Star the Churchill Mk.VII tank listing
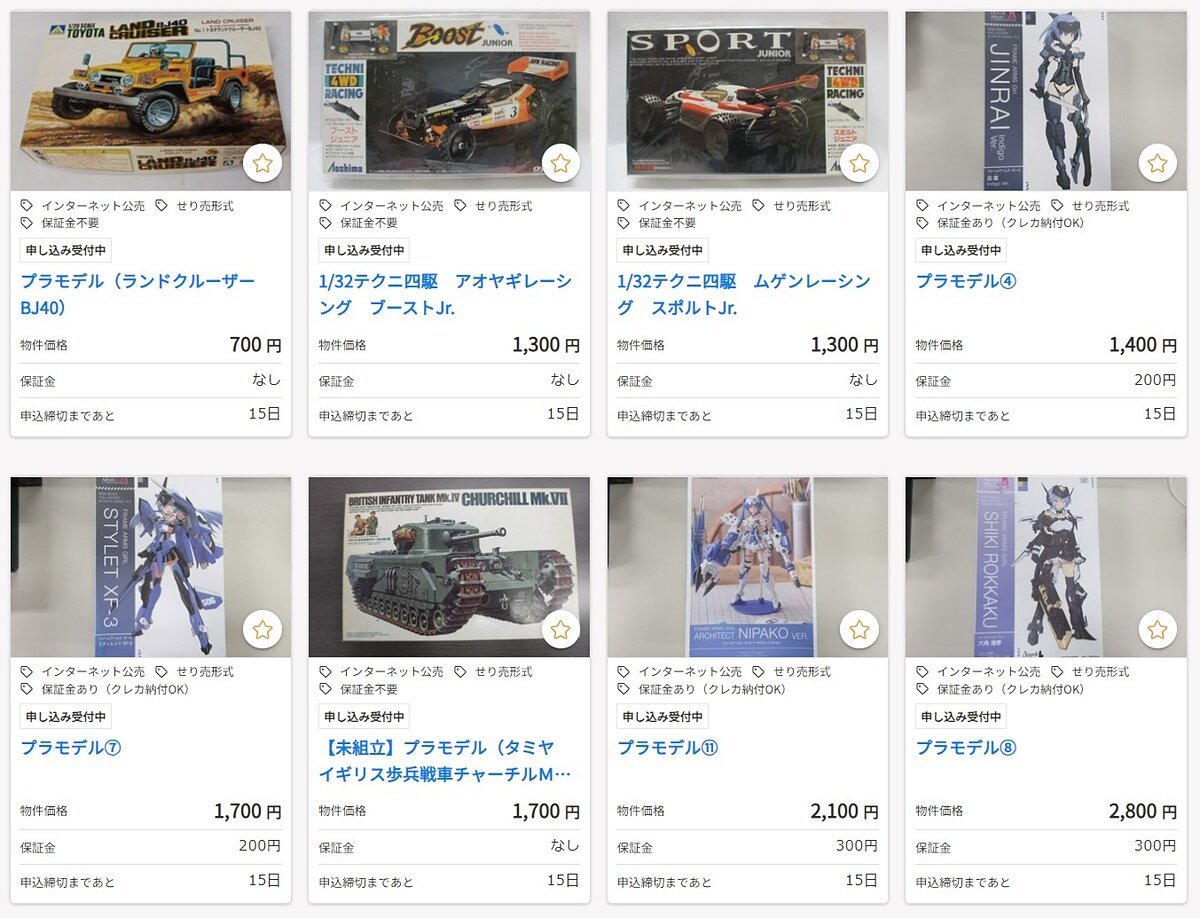1200x918 pixels. 560,629
